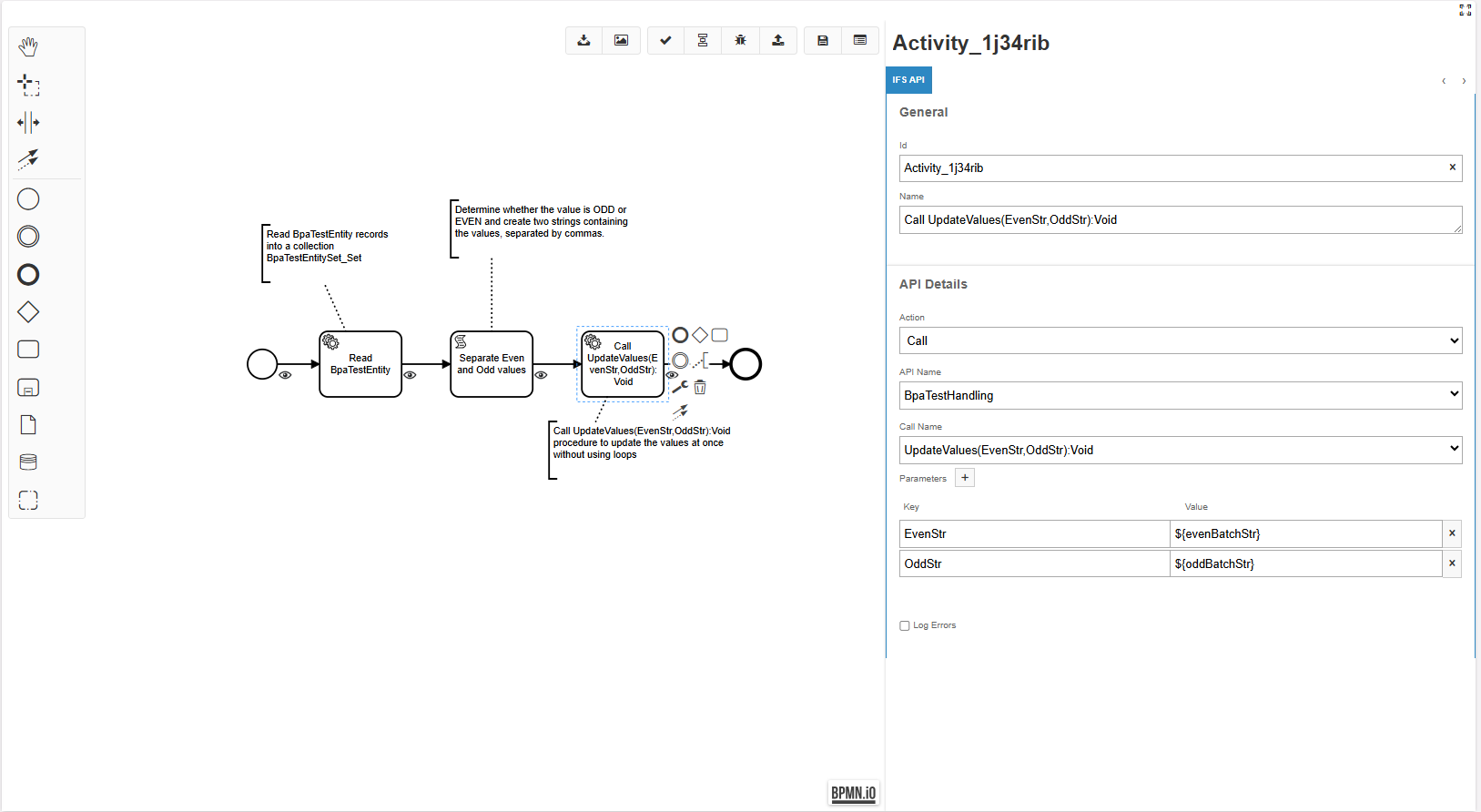Toggle eye icon beside Call UpdateValues task
Viewport: 1481px width, 812px height.
672,375
